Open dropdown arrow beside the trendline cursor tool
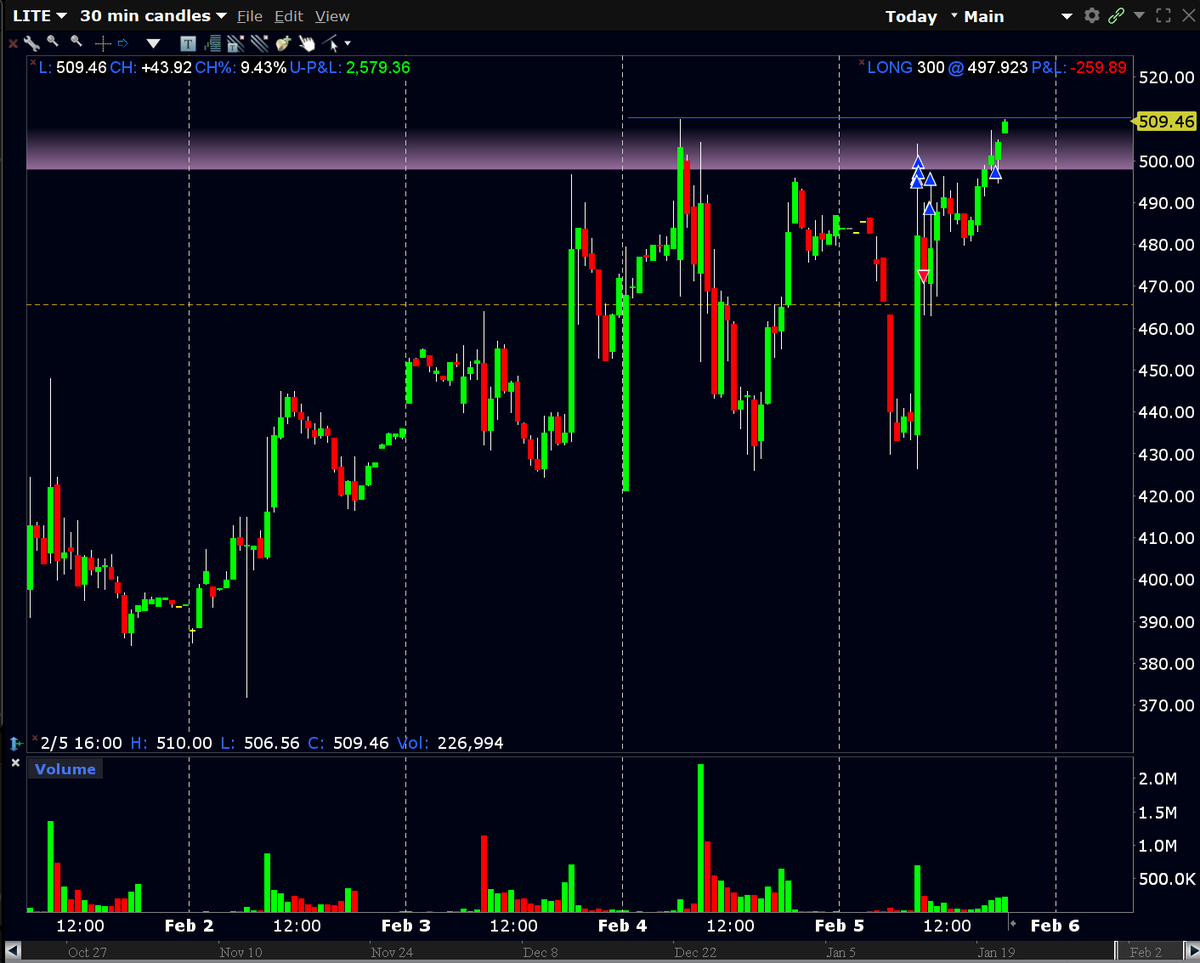1200x963 pixels. click(x=348, y=44)
